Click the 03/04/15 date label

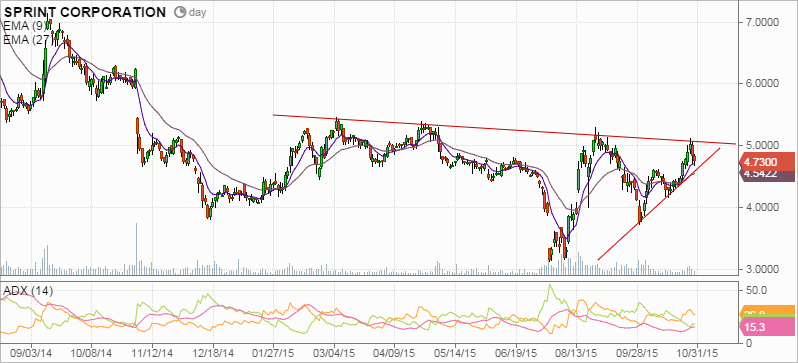334,352
